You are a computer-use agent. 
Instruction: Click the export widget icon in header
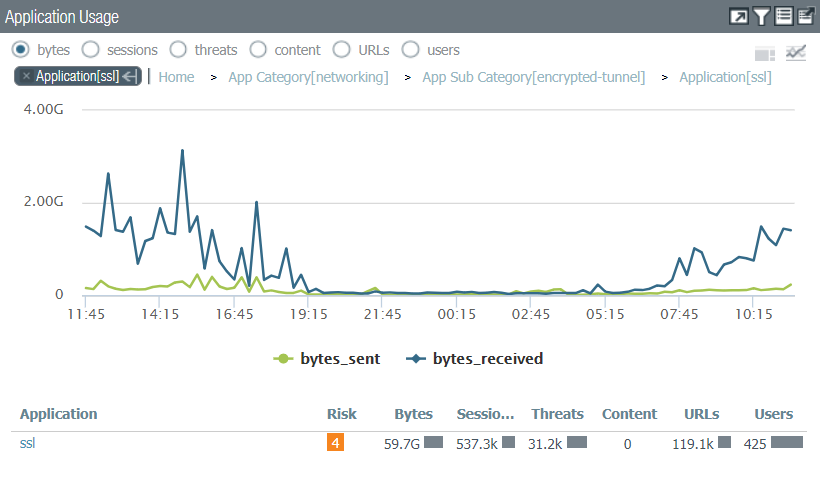(x=805, y=16)
